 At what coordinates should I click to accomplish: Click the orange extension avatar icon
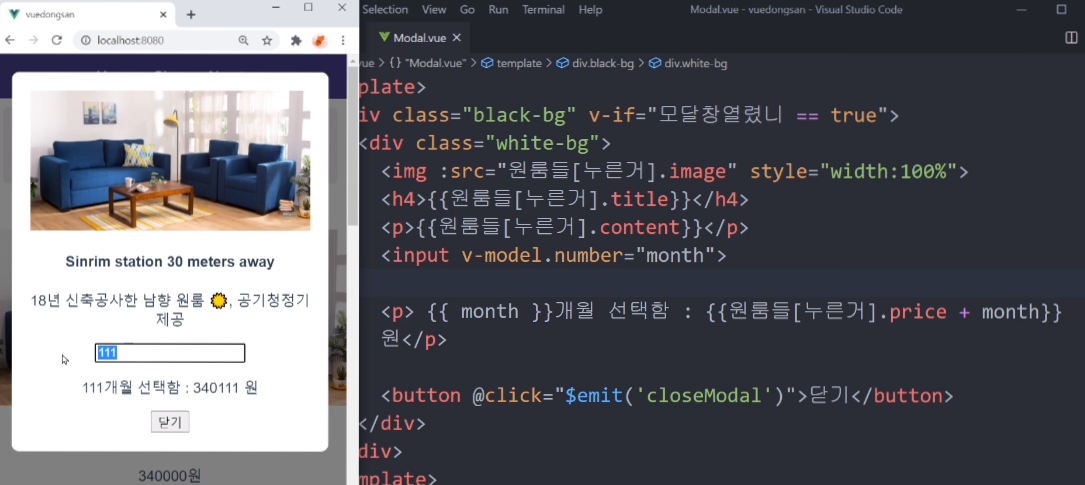pyautogui.click(x=320, y=41)
